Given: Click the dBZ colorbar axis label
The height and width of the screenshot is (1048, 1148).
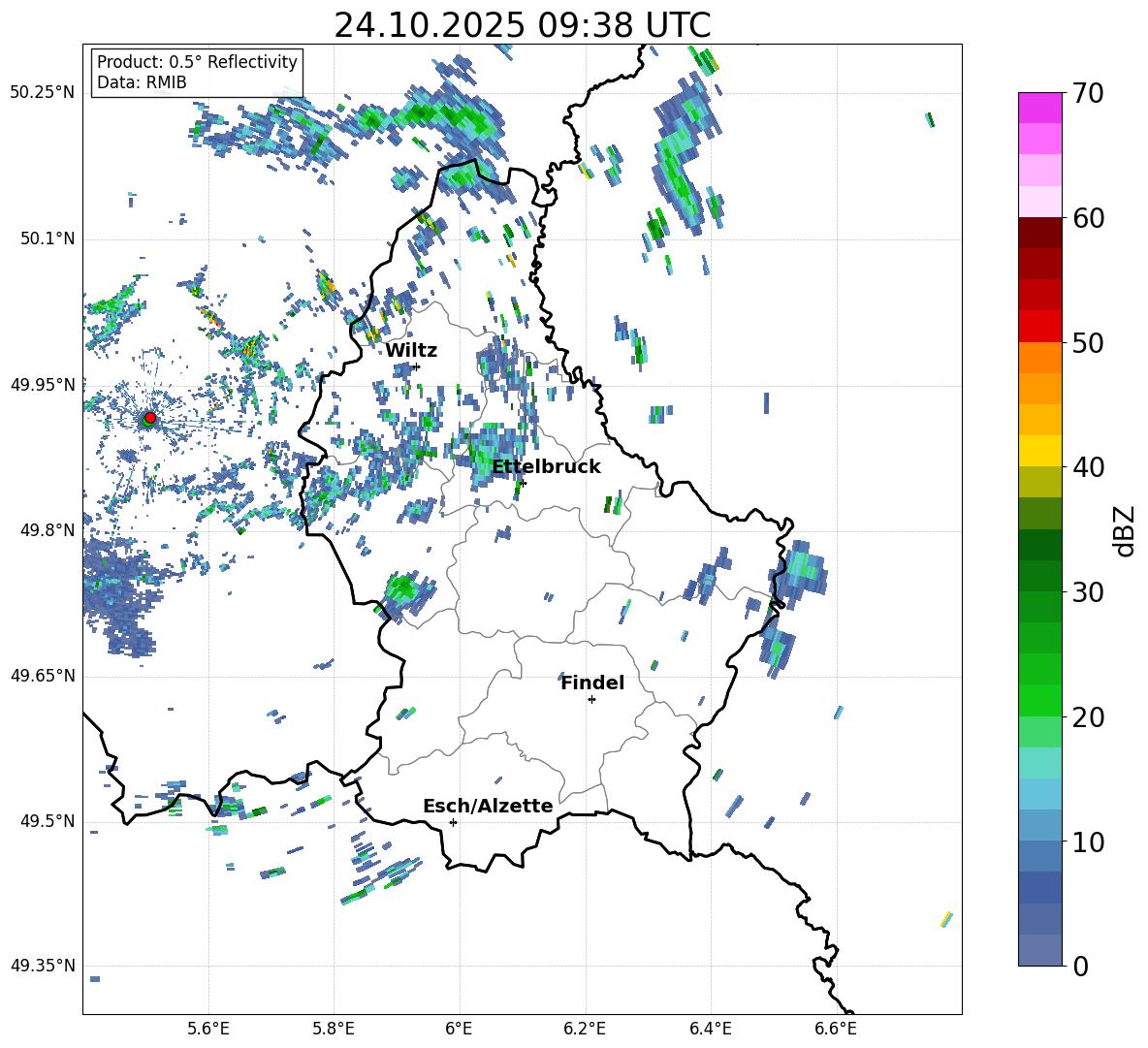Looking at the screenshot, I should (1126, 530).
